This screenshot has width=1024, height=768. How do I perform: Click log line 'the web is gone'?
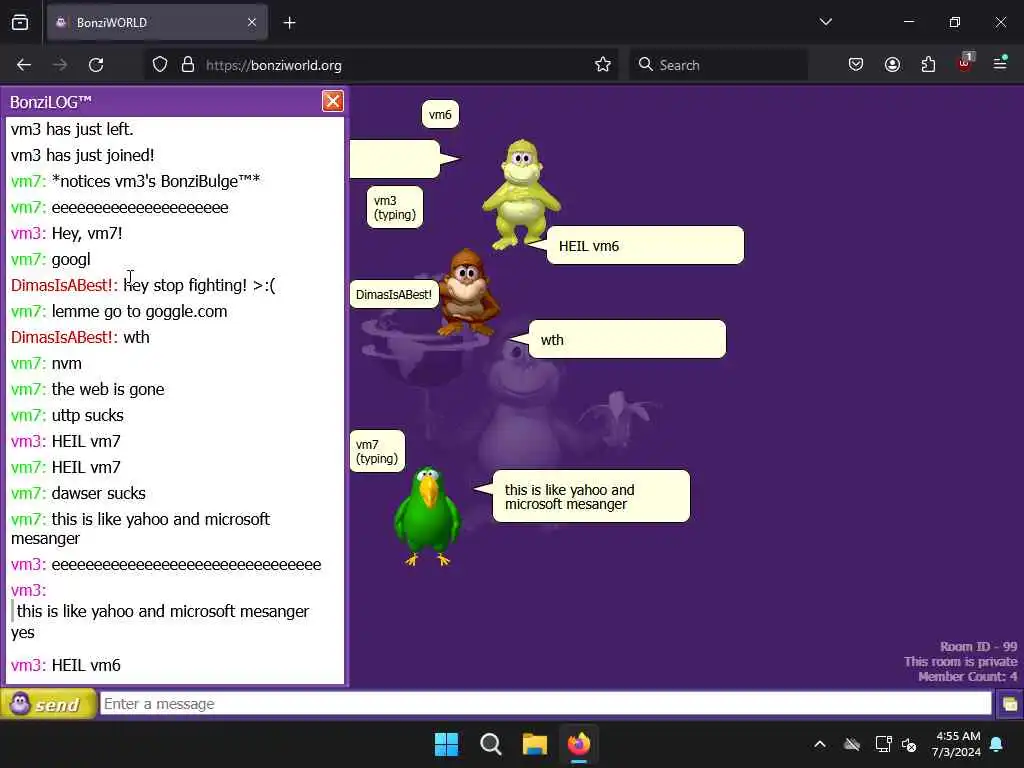88,389
